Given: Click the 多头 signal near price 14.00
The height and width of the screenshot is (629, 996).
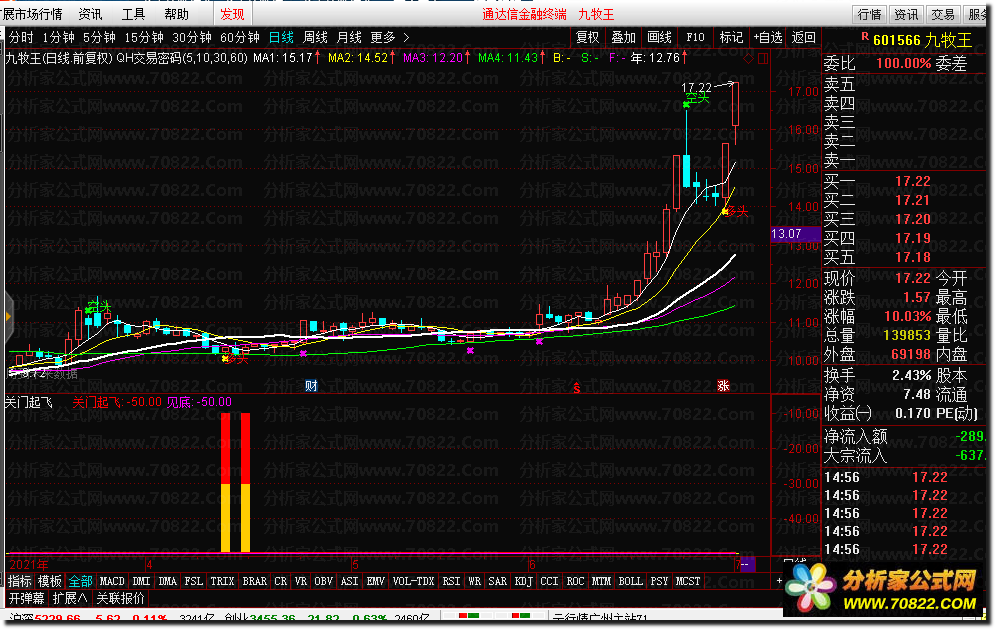Looking at the screenshot, I should 736,211.
